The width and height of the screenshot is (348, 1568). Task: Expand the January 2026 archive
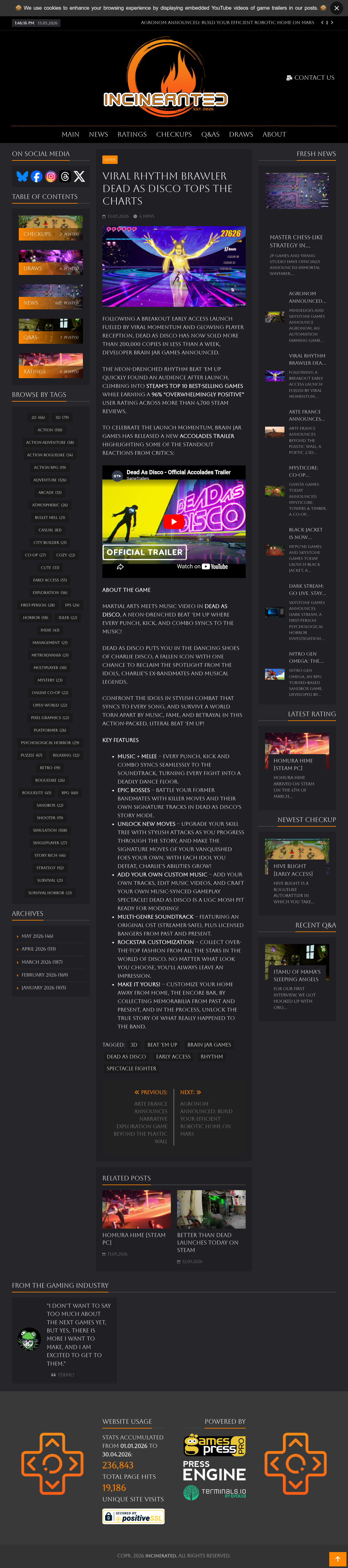click(x=44, y=988)
